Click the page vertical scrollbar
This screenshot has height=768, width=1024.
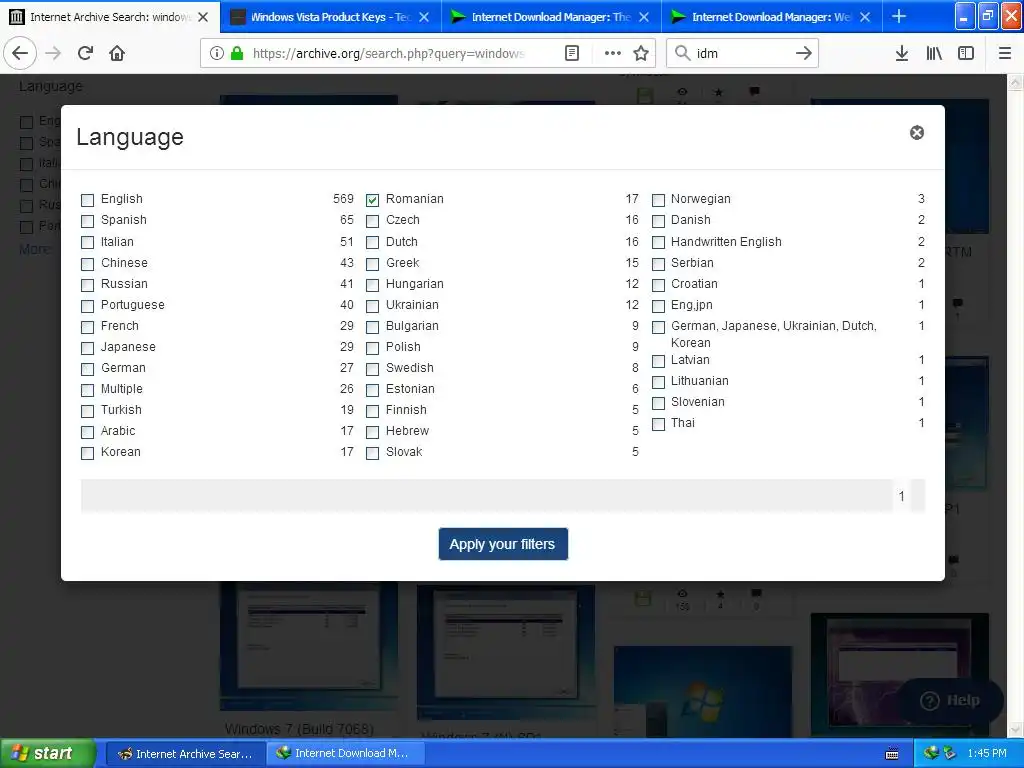[1015, 405]
